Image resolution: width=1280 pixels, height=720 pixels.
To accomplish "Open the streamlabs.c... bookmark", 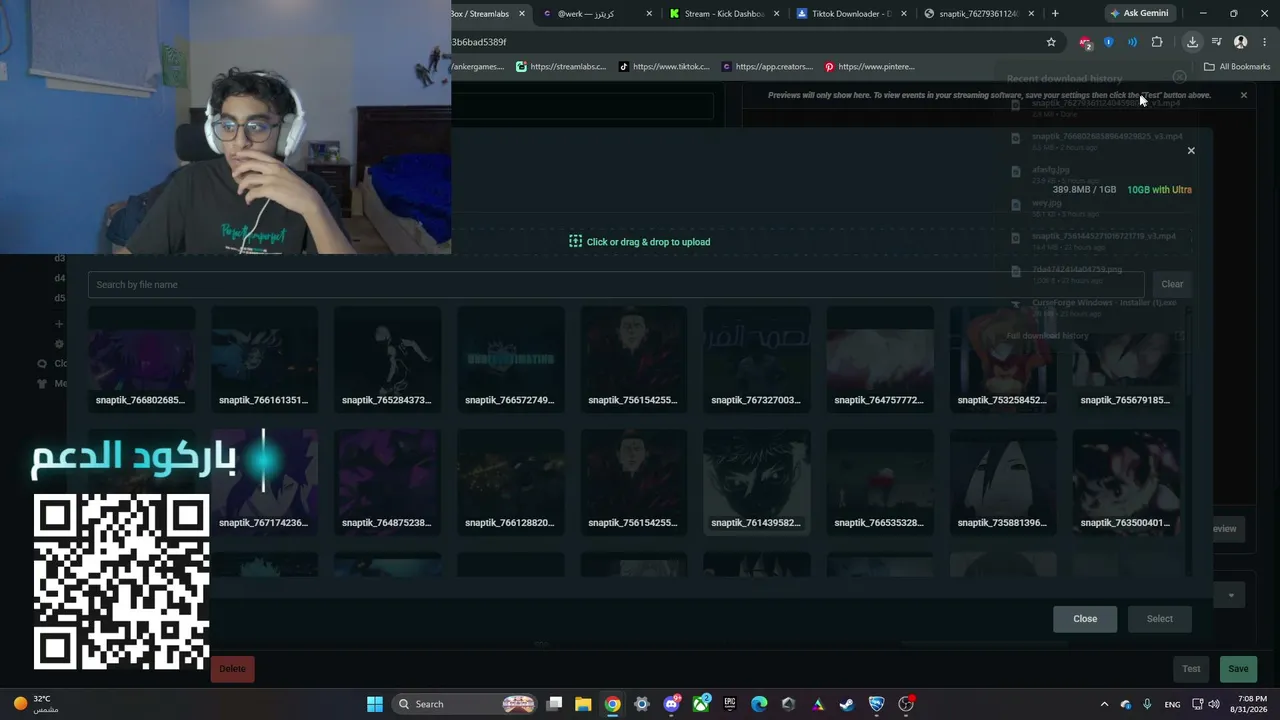I will (x=561, y=67).
